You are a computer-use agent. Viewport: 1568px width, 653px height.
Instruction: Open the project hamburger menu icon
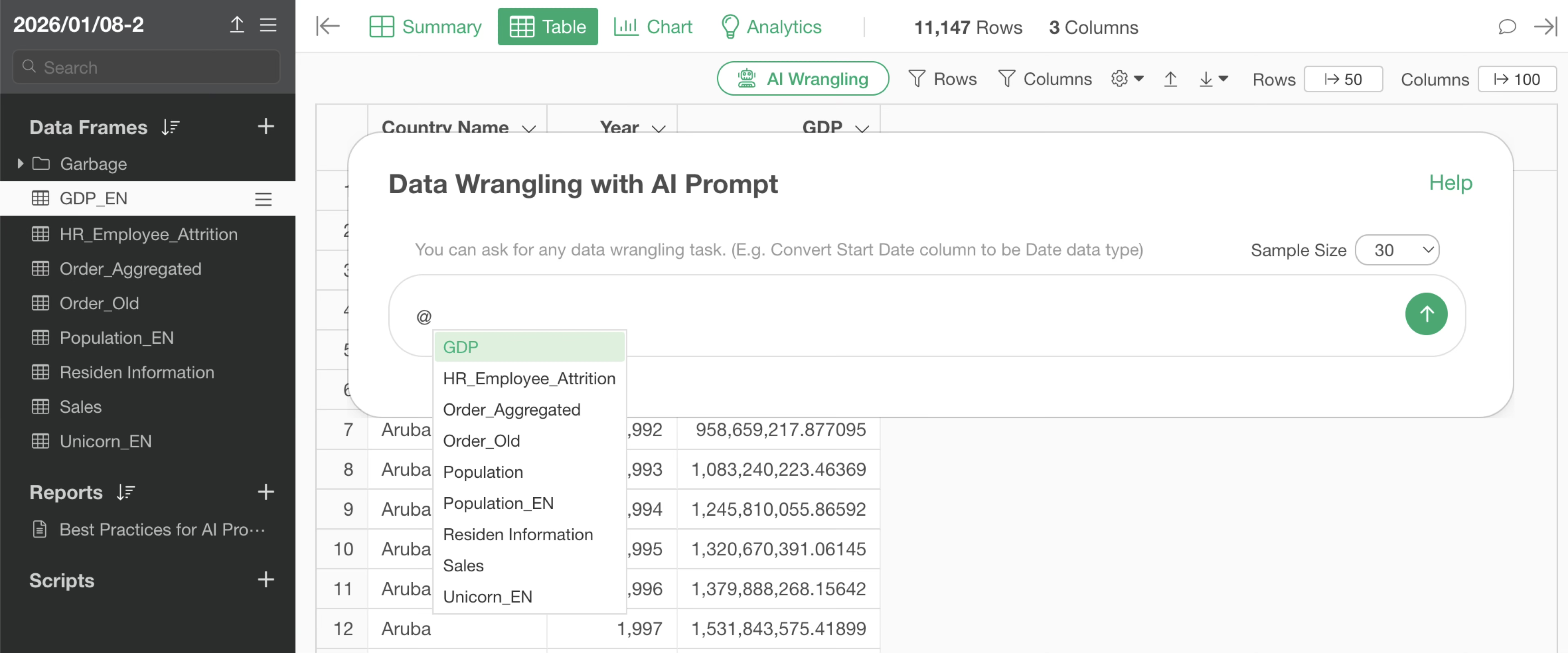tap(268, 25)
